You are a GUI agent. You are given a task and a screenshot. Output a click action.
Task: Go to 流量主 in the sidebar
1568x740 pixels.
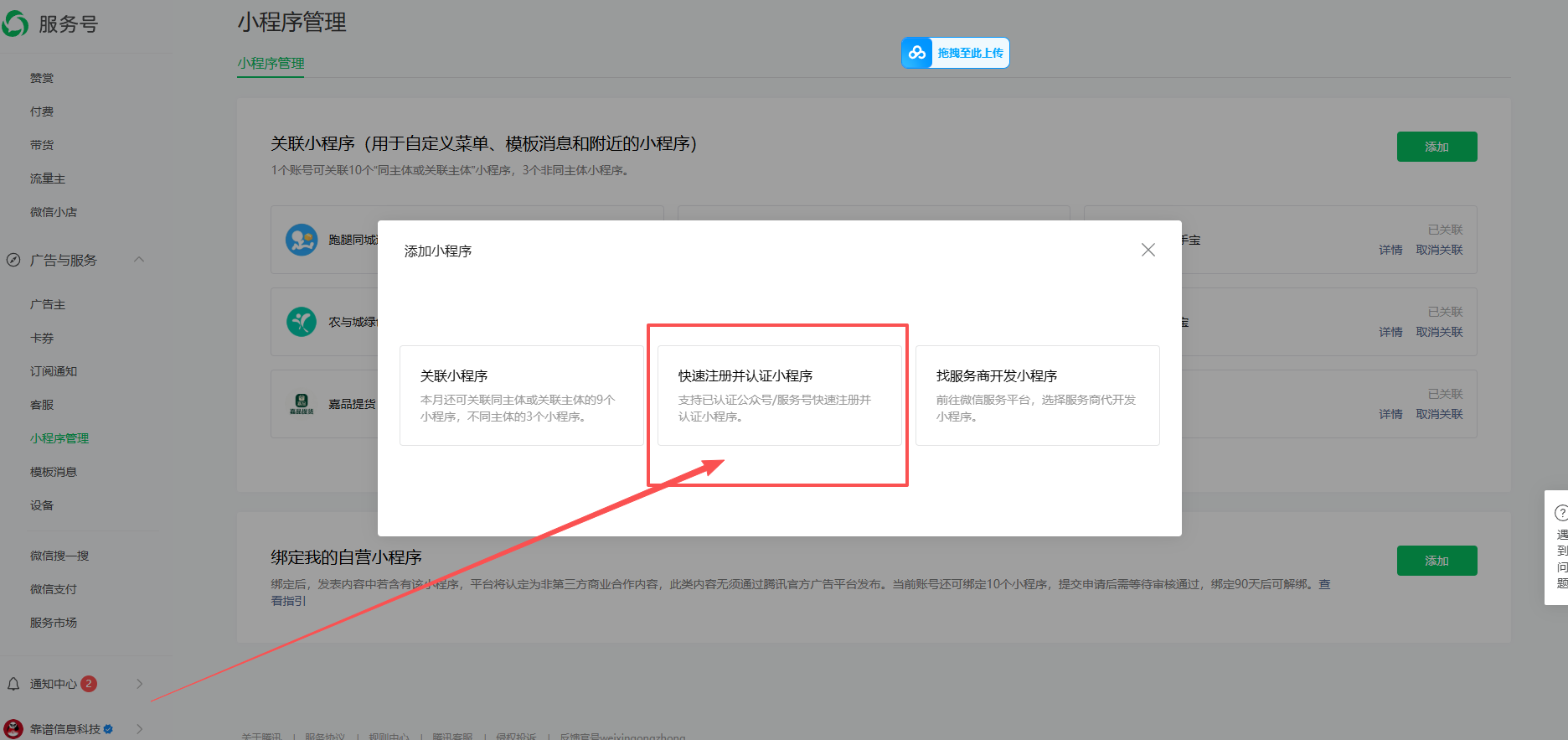point(48,179)
